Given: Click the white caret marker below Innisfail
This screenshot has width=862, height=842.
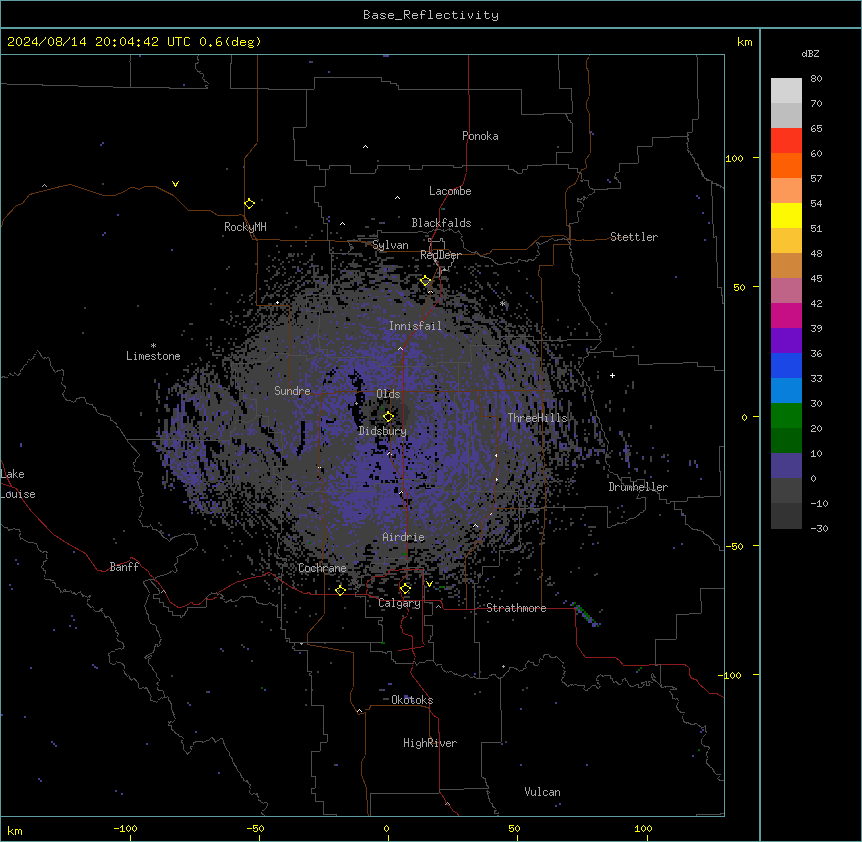Looking at the screenshot, I should point(400,349).
